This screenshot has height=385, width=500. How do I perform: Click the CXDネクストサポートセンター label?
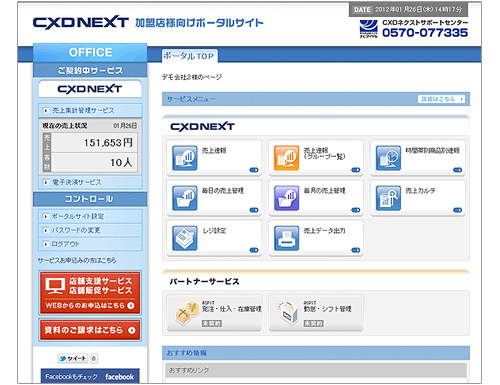coord(425,22)
